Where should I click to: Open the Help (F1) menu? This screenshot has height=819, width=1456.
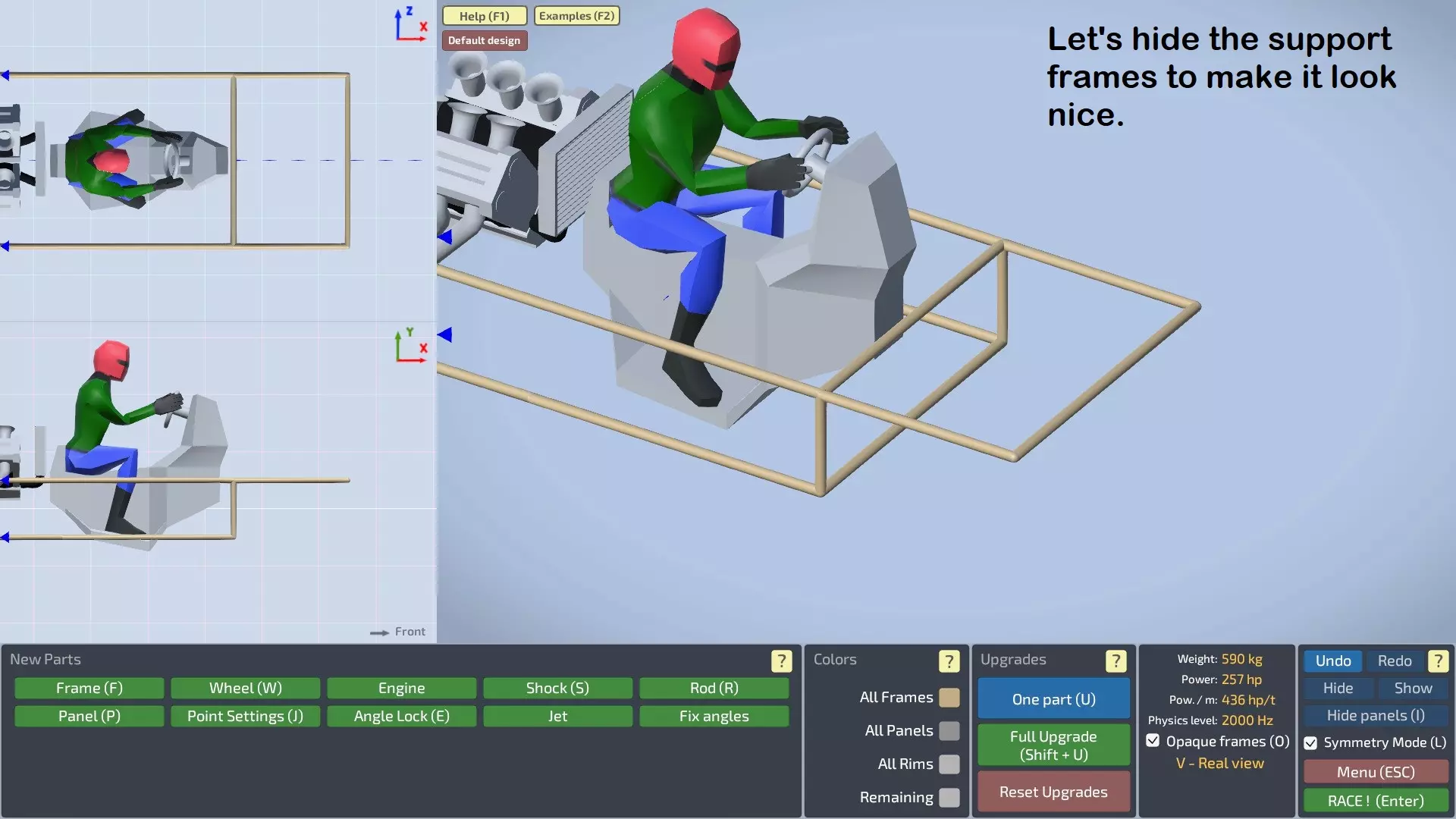point(484,16)
